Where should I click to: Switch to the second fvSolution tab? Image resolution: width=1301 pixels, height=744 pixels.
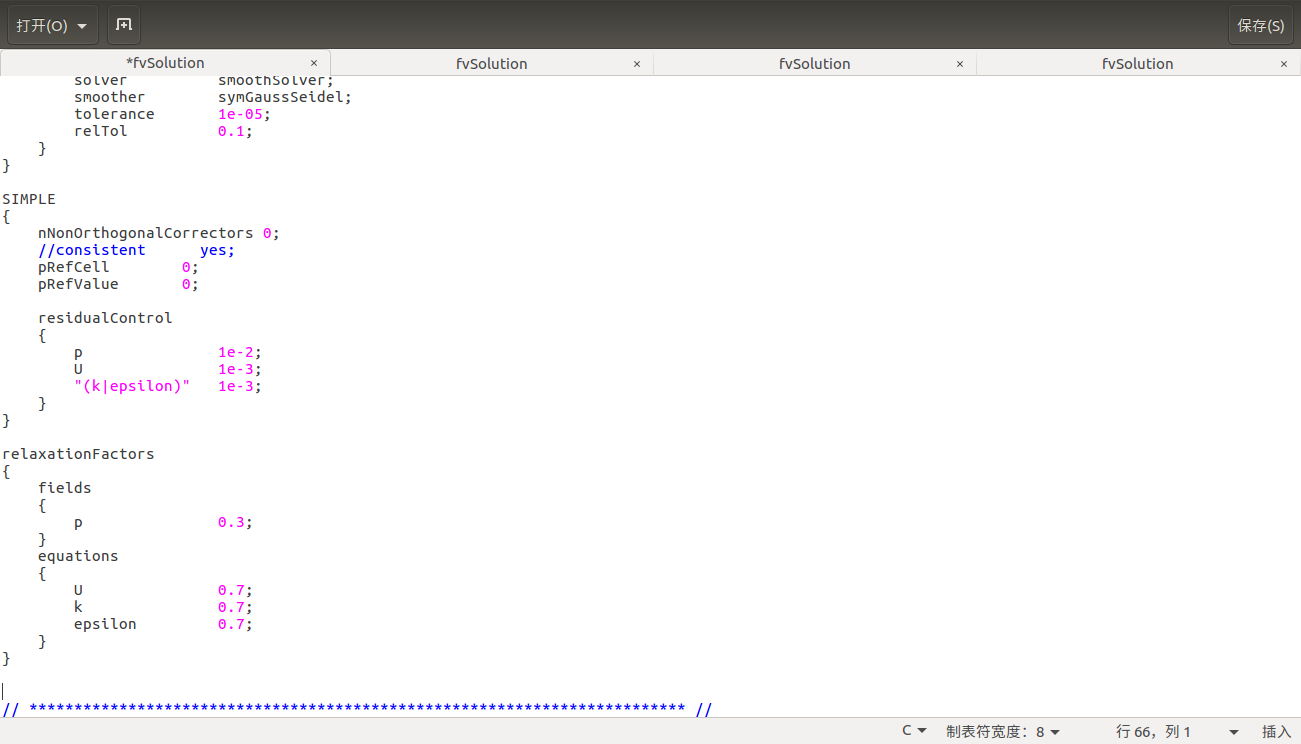click(491, 64)
